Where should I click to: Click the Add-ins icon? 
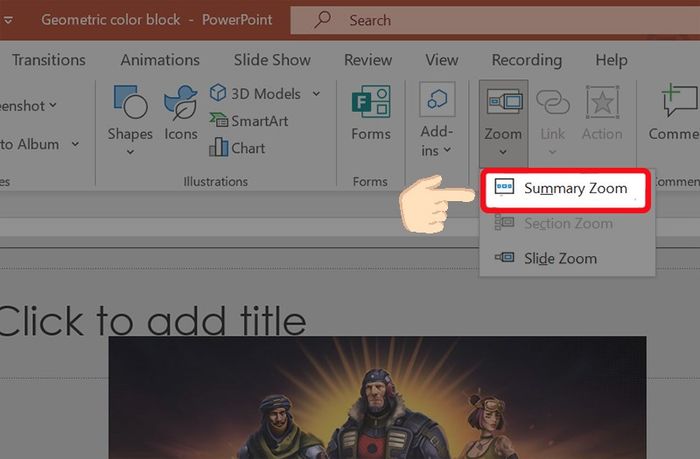(x=437, y=99)
